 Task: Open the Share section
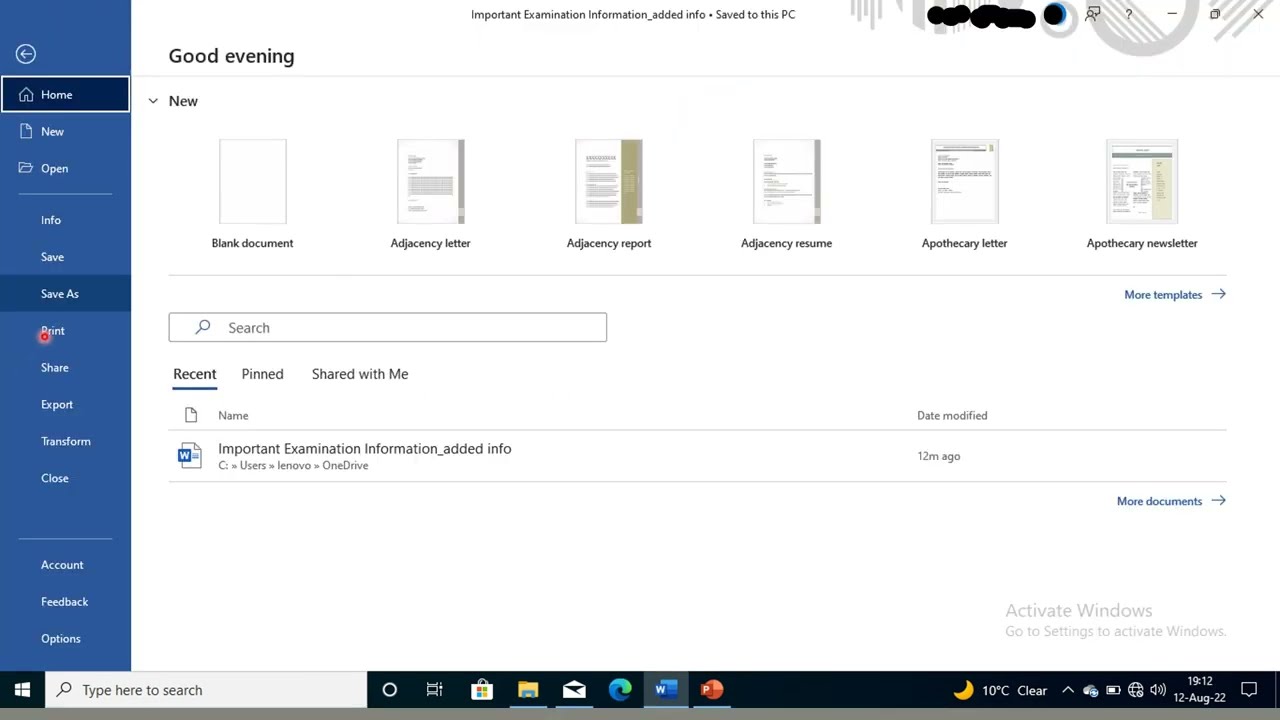(x=65, y=368)
